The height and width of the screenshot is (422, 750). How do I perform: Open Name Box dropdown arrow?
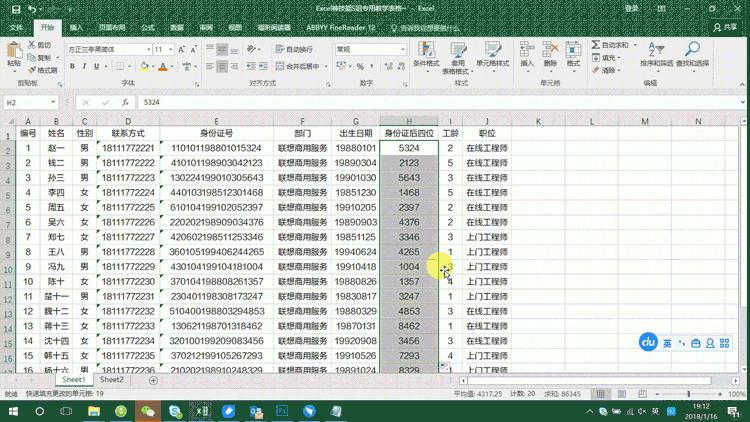[53, 102]
